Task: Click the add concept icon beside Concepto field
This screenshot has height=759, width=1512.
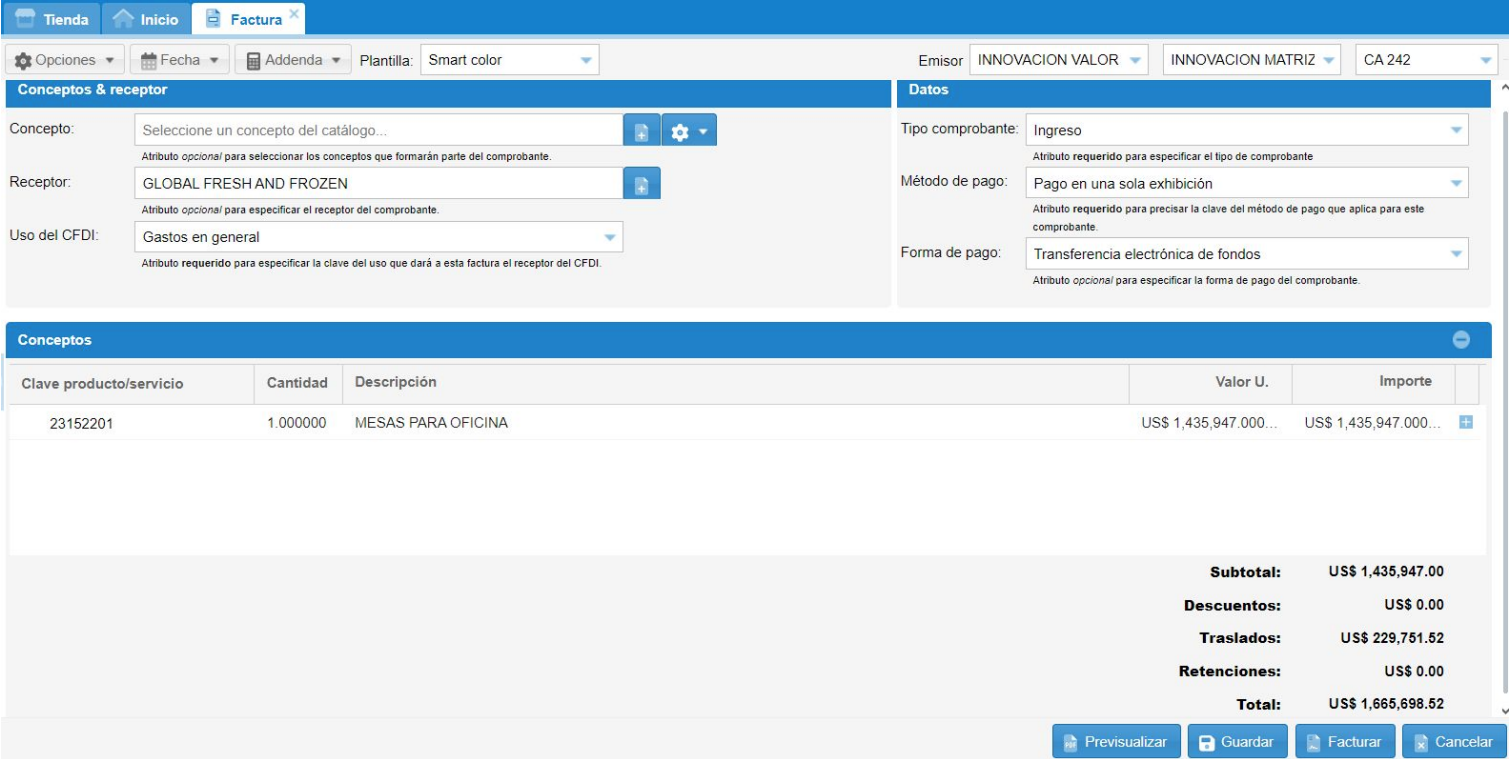Action: pos(641,131)
